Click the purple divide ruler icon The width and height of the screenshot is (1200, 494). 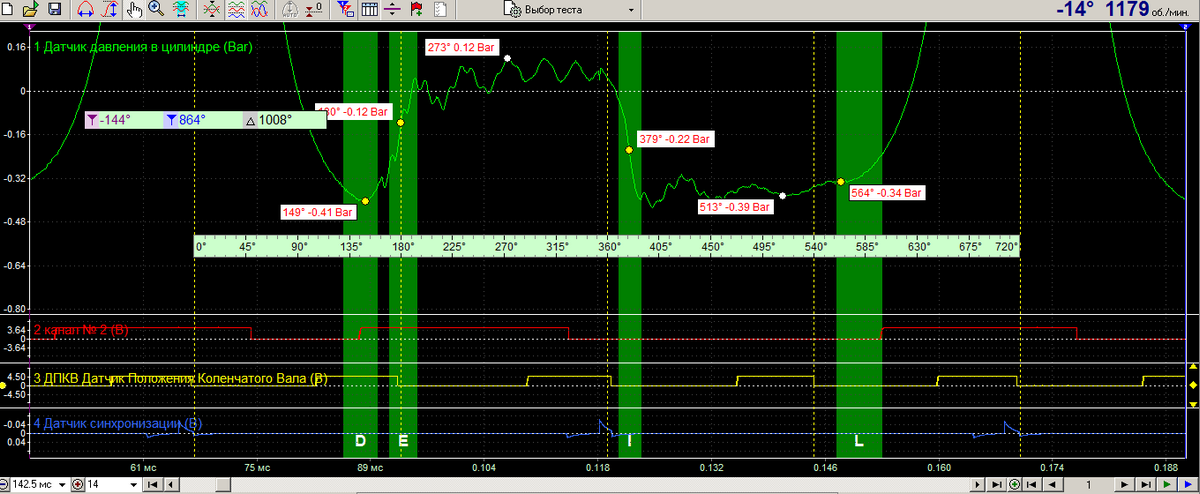[x=392, y=10]
